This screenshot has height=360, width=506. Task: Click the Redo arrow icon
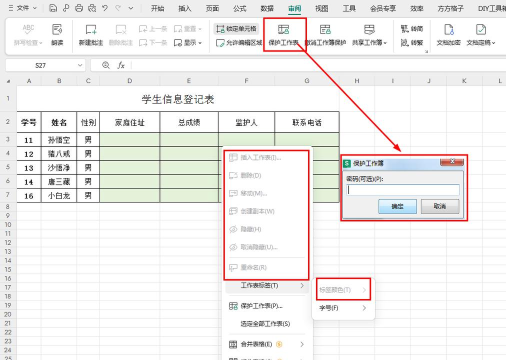[x=118, y=8]
